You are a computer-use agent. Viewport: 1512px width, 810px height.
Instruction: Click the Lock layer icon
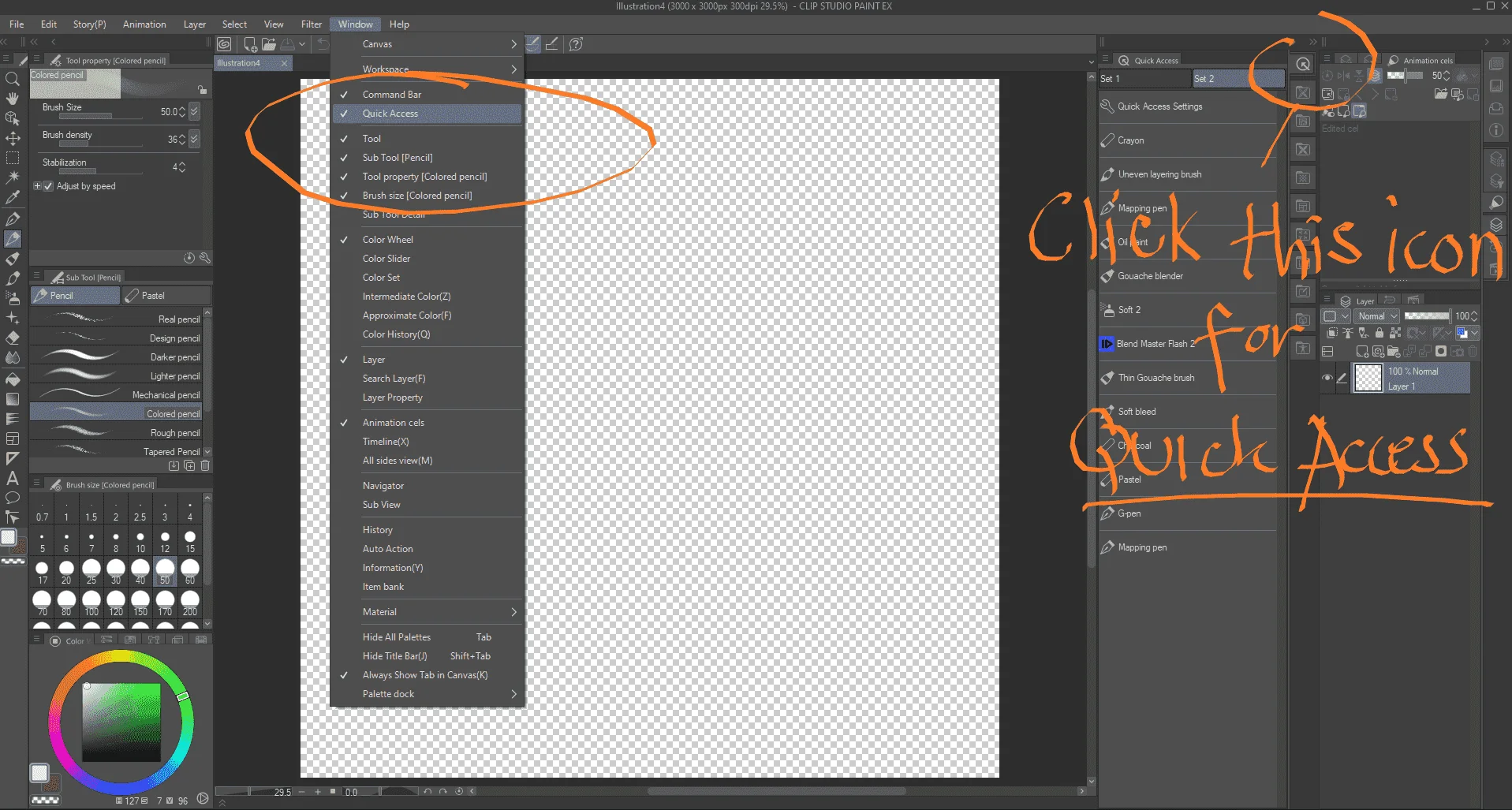tap(1379, 333)
